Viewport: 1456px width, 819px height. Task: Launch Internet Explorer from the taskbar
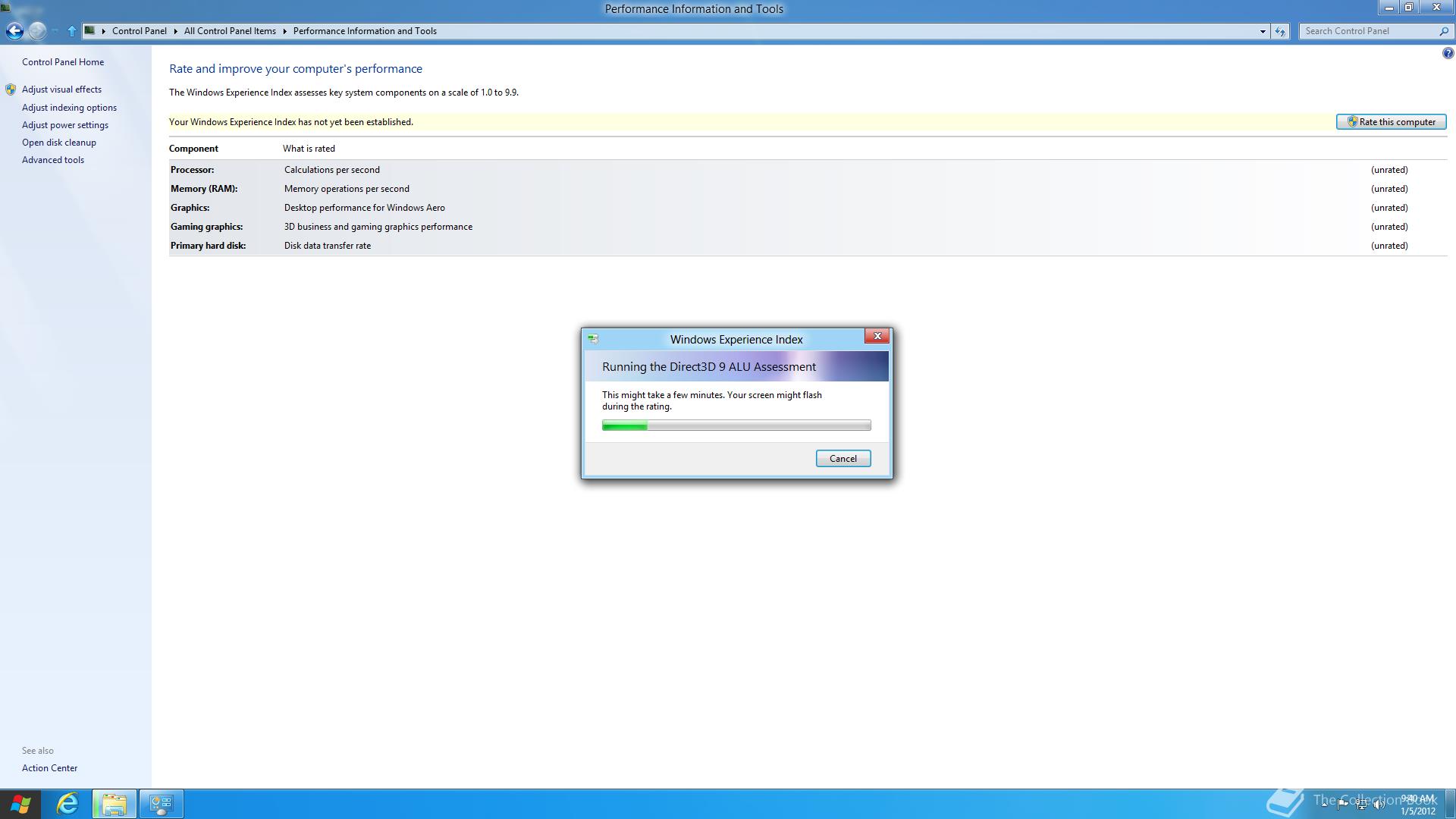click(x=67, y=804)
